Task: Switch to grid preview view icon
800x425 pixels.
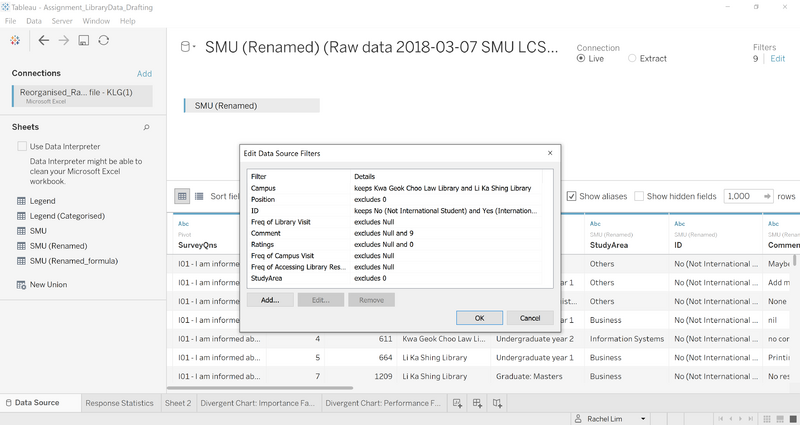Action: [x=182, y=196]
